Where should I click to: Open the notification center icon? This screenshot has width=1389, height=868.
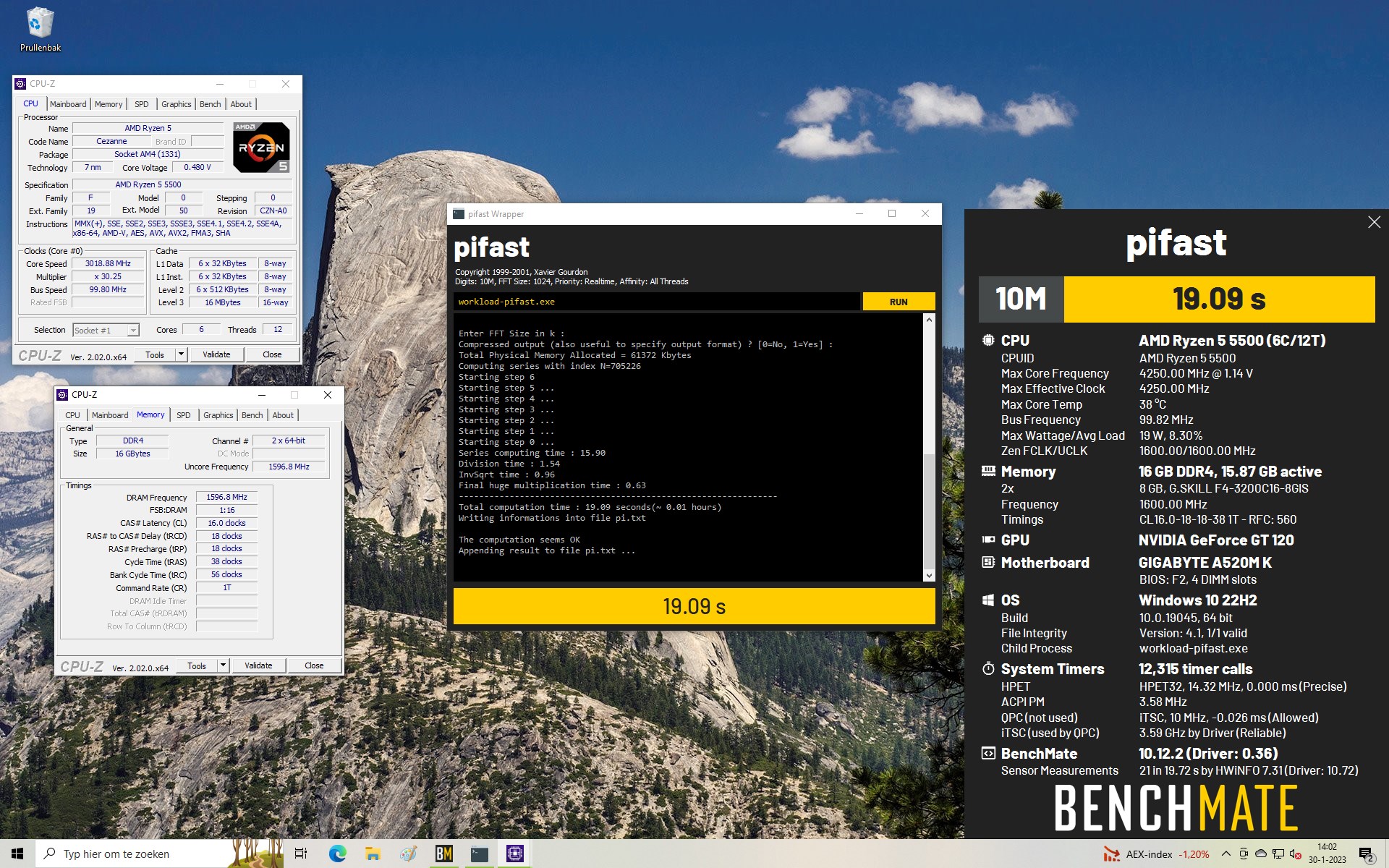click(x=1366, y=854)
